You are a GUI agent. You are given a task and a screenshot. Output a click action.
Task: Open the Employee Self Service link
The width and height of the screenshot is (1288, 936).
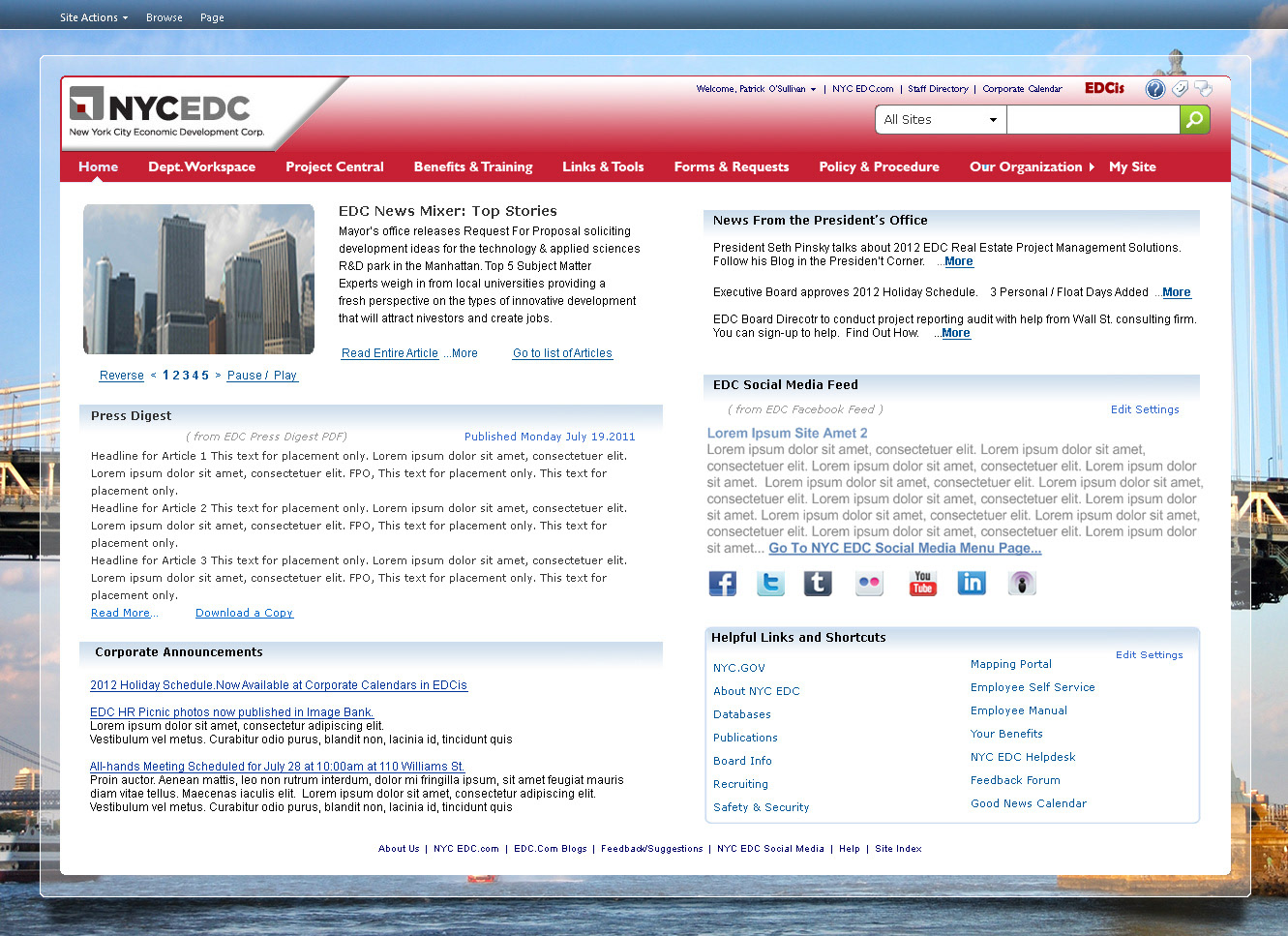tap(1033, 687)
